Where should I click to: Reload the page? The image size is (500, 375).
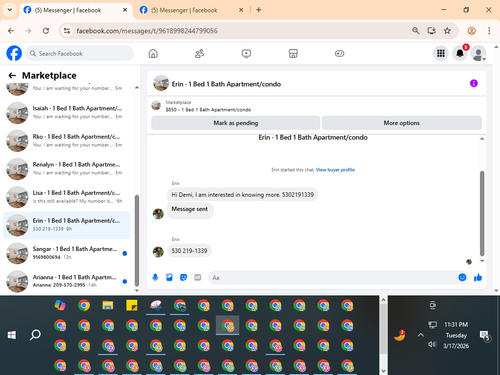(x=46, y=31)
